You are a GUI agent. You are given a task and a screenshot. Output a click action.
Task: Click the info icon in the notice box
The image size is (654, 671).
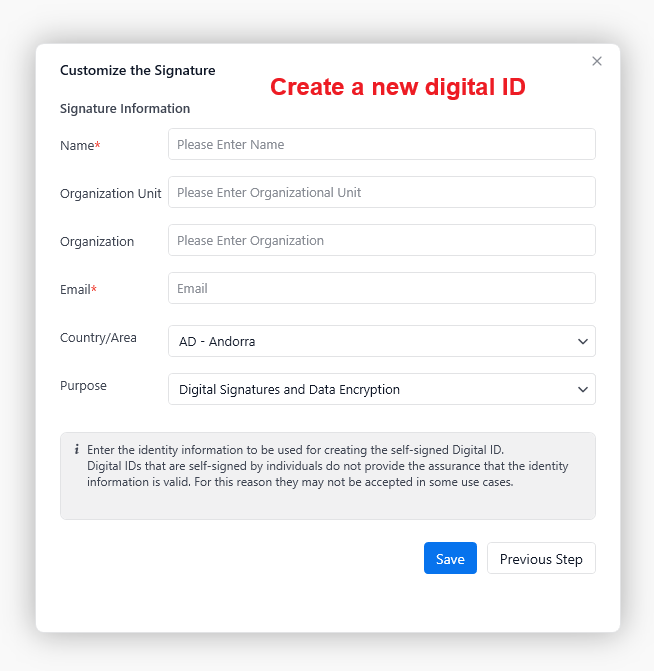pos(77,450)
